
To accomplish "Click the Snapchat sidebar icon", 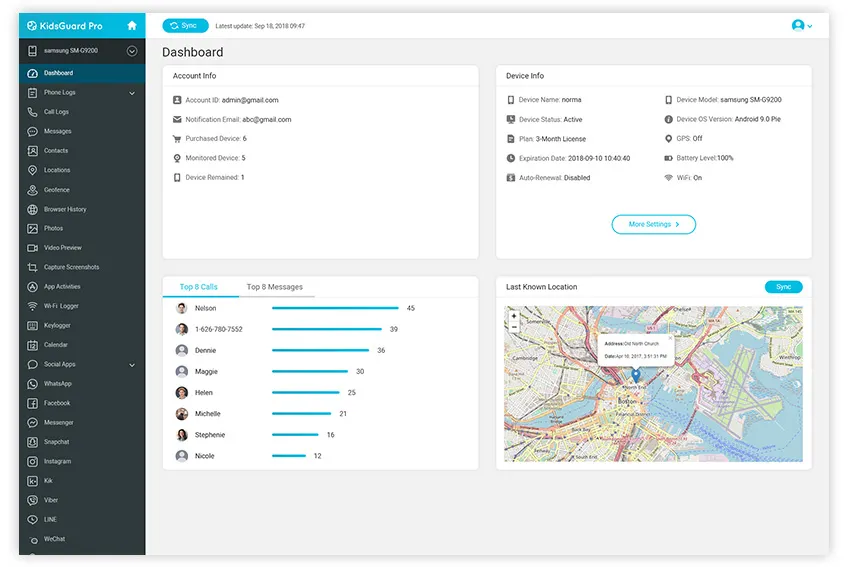I will [33, 442].
